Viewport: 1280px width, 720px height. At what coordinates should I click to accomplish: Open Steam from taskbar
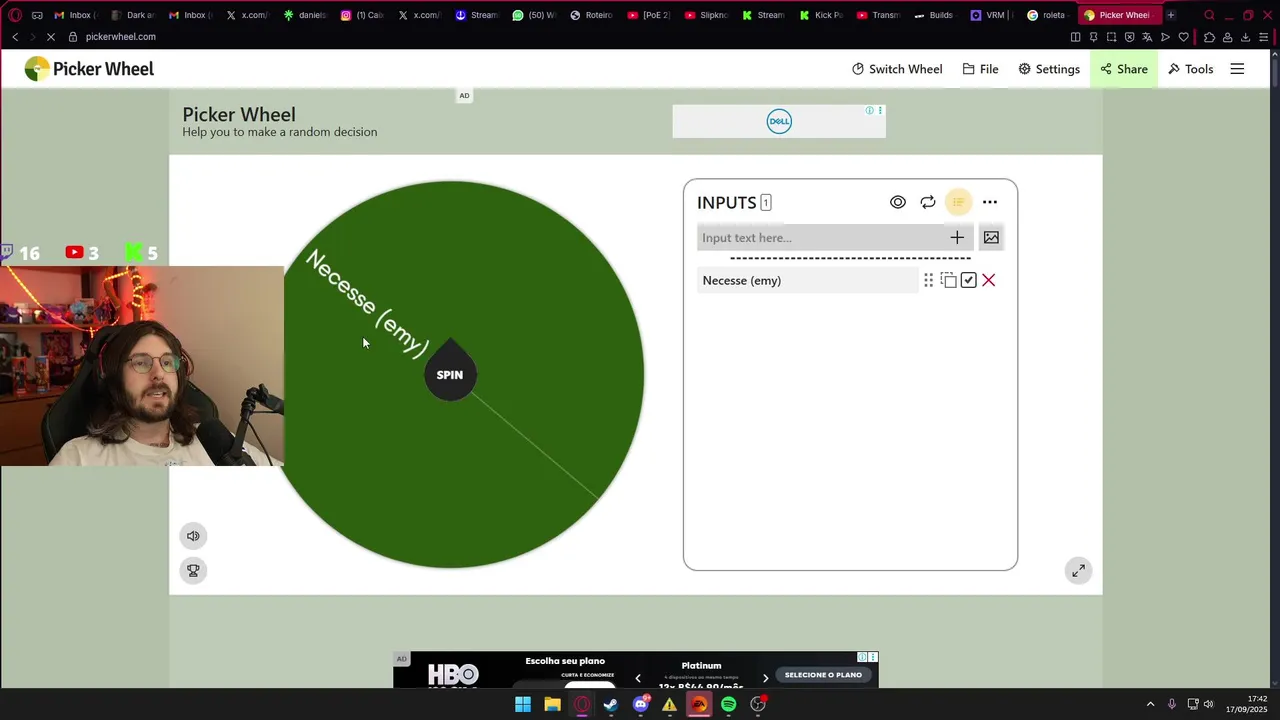click(x=611, y=704)
